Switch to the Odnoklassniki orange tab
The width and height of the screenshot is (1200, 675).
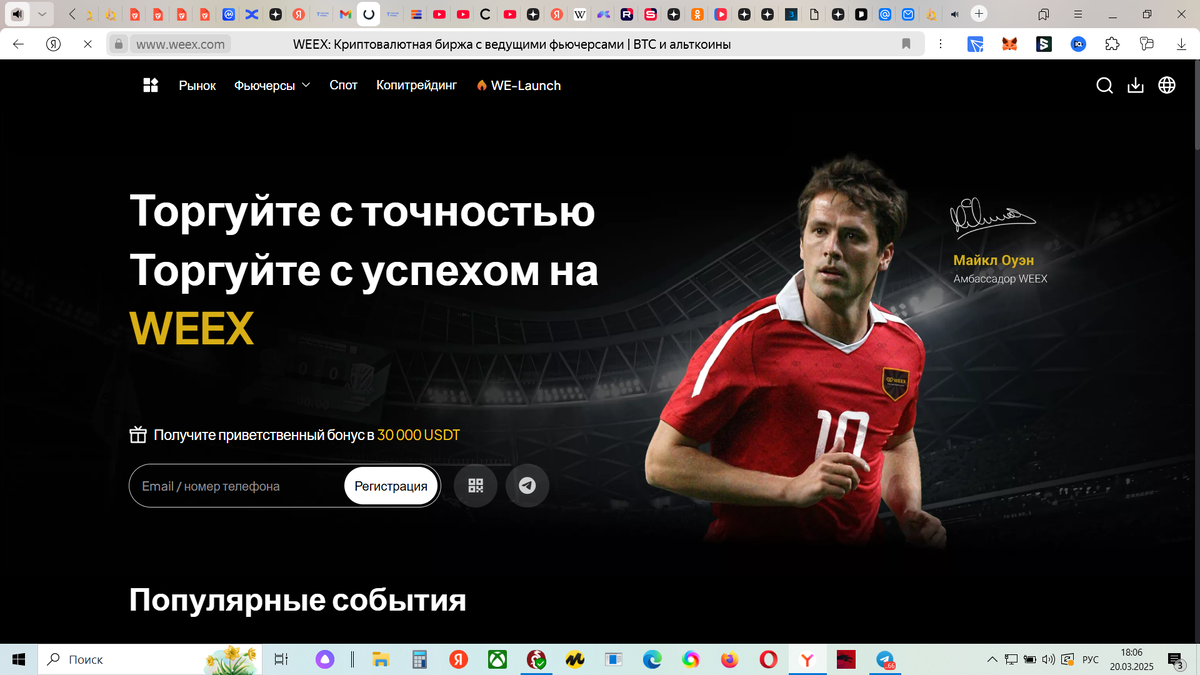pos(697,14)
